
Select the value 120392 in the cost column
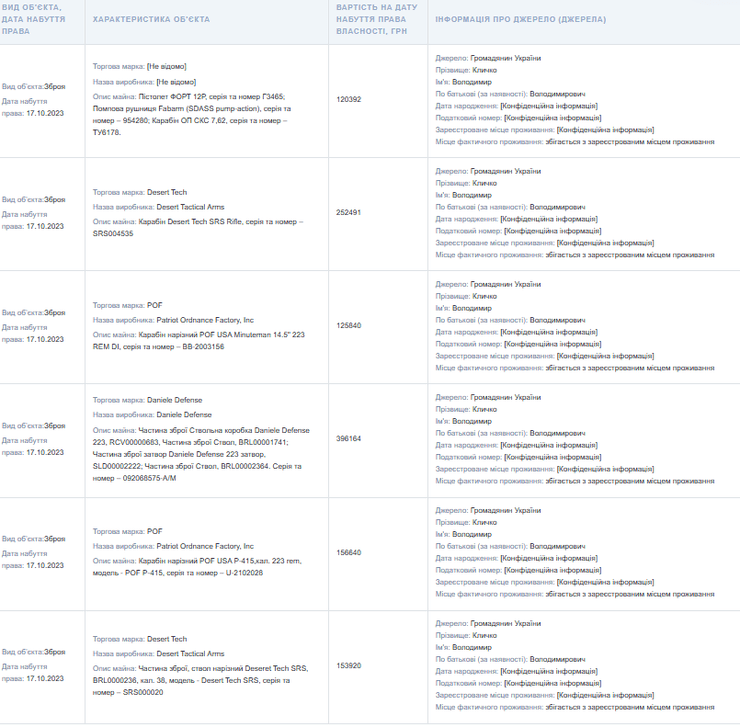pyautogui.click(x=349, y=99)
